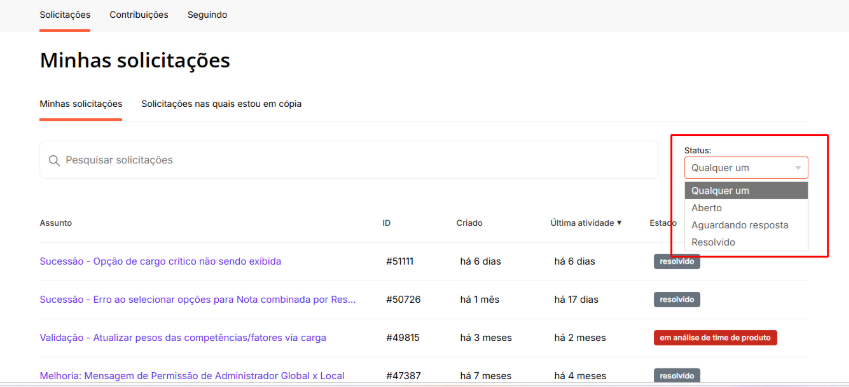This screenshot has height=387, width=849.
Task: Choose Qualquer um option in status list
Action: [746, 191]
